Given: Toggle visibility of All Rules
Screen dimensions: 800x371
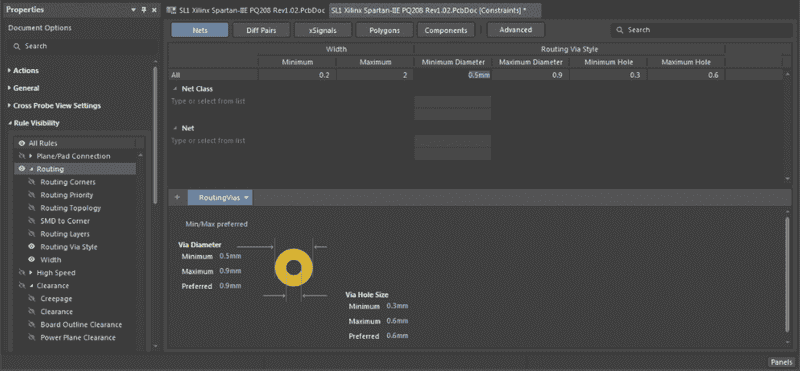Looking at the screenshot, I should (x=22, y=143).
